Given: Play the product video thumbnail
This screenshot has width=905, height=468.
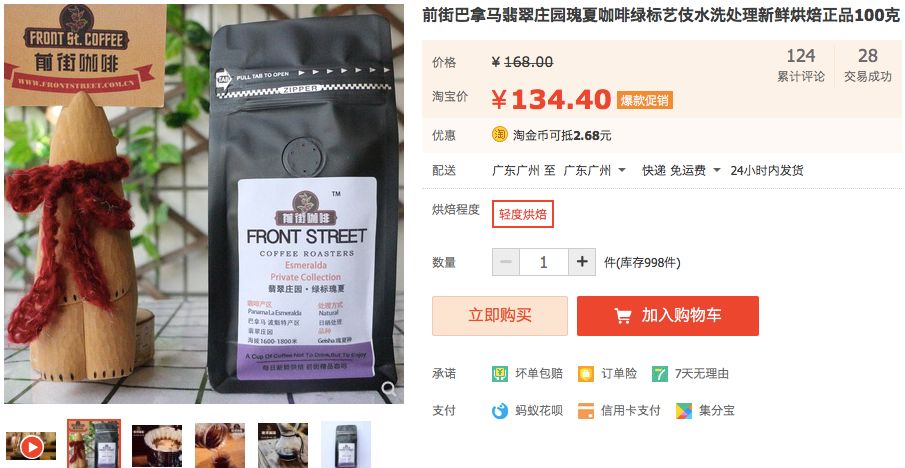Looking at the screenshot, I should [31, 447].
